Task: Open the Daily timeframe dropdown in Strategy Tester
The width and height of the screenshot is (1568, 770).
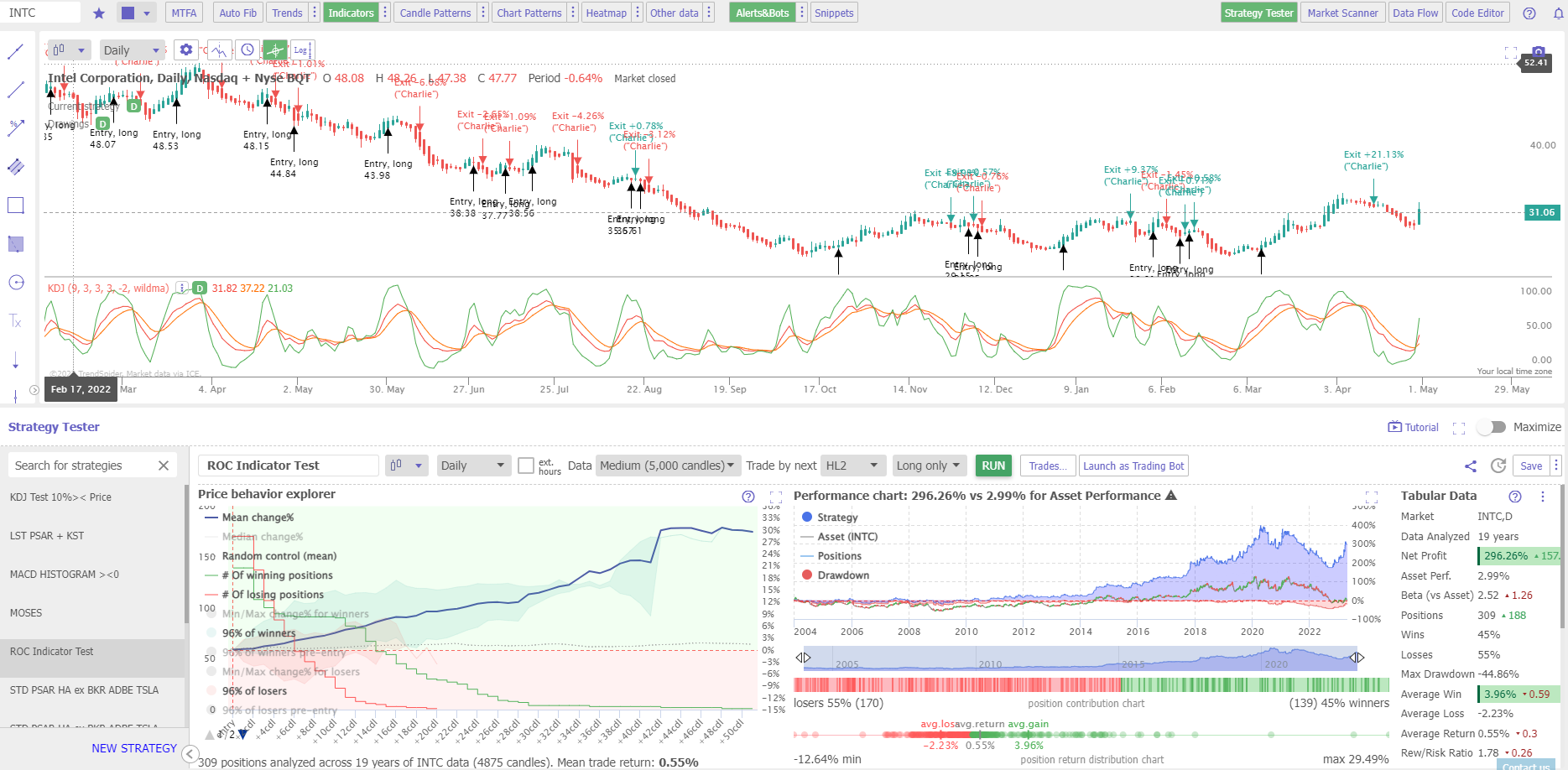Action: point(474,465)
